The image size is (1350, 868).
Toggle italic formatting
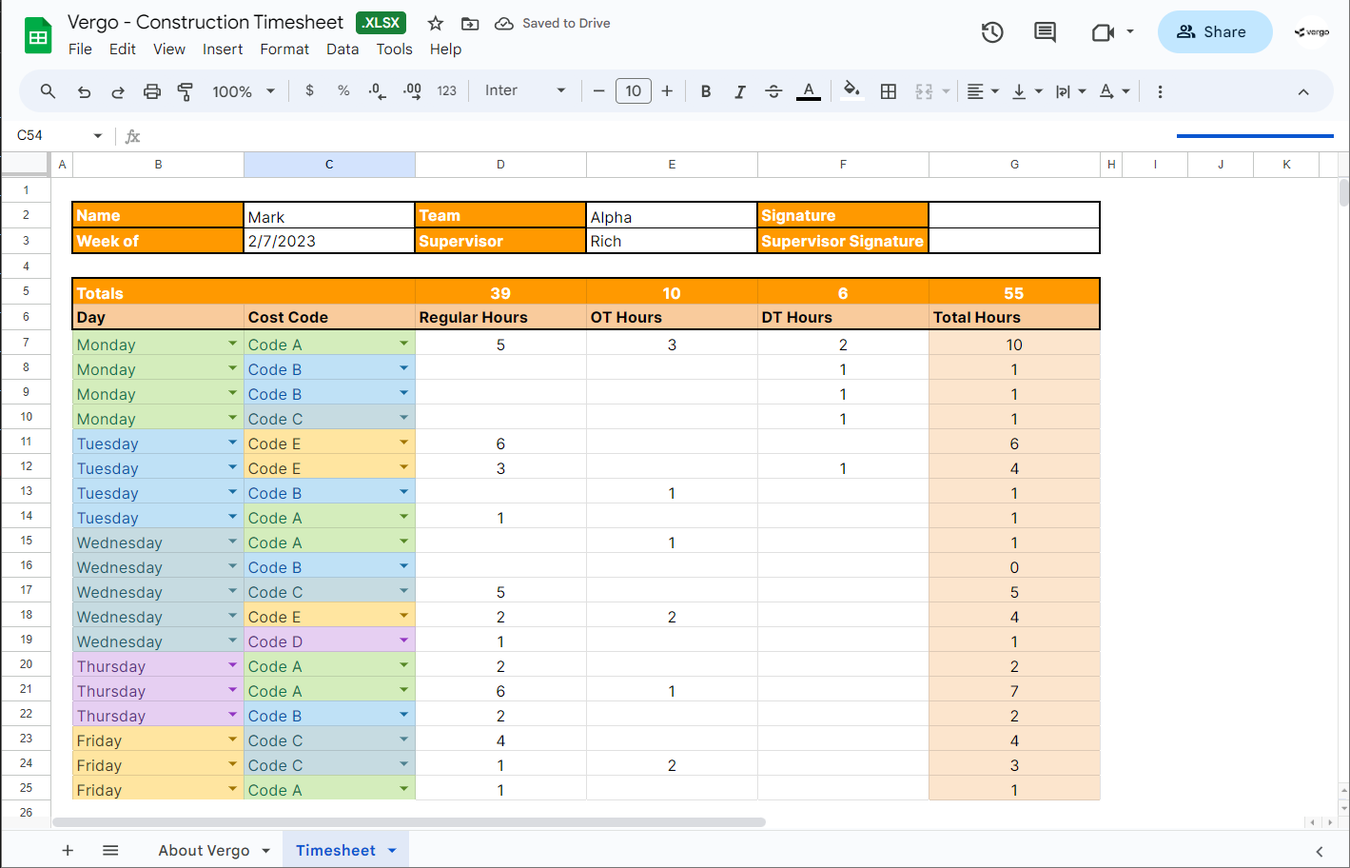pos(740,91)
